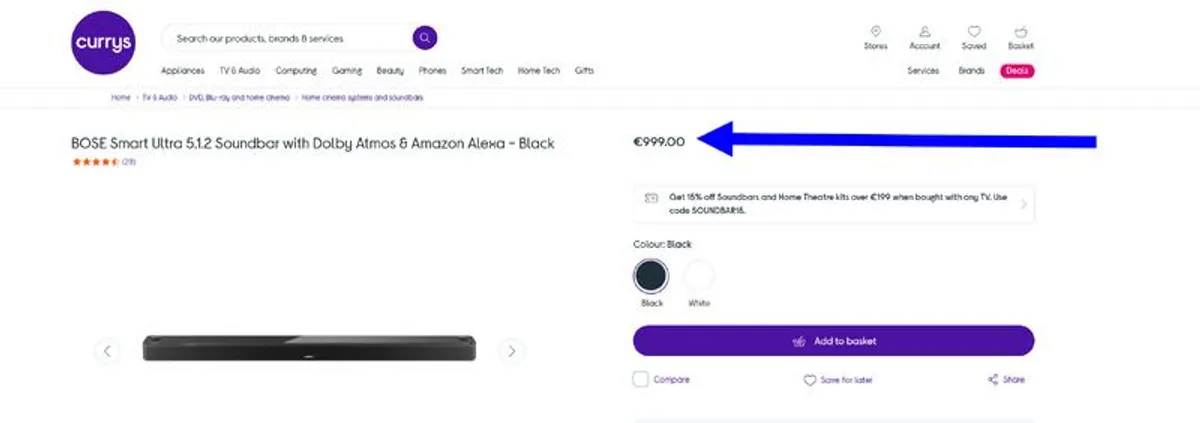Tick the Compare checkbox
Viewport: 1200px width, 423px height.
click(x=641, y=380)
